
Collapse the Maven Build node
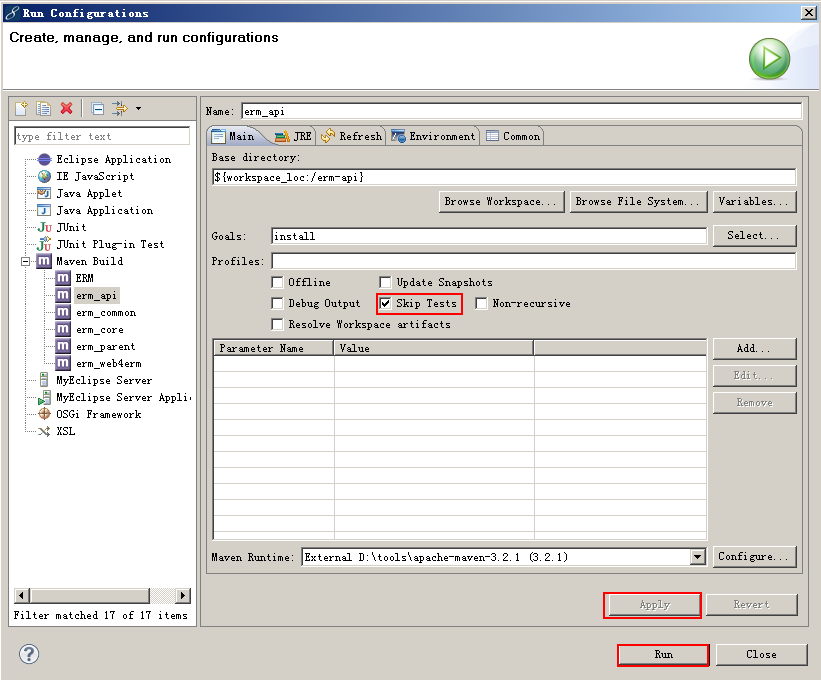[25, 261]
